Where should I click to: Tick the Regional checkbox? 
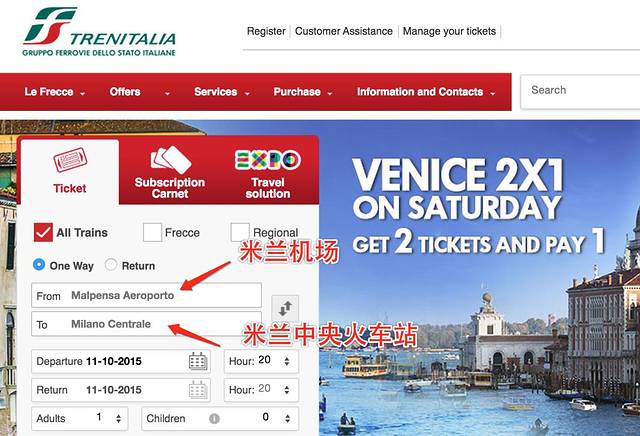[240, 232]
